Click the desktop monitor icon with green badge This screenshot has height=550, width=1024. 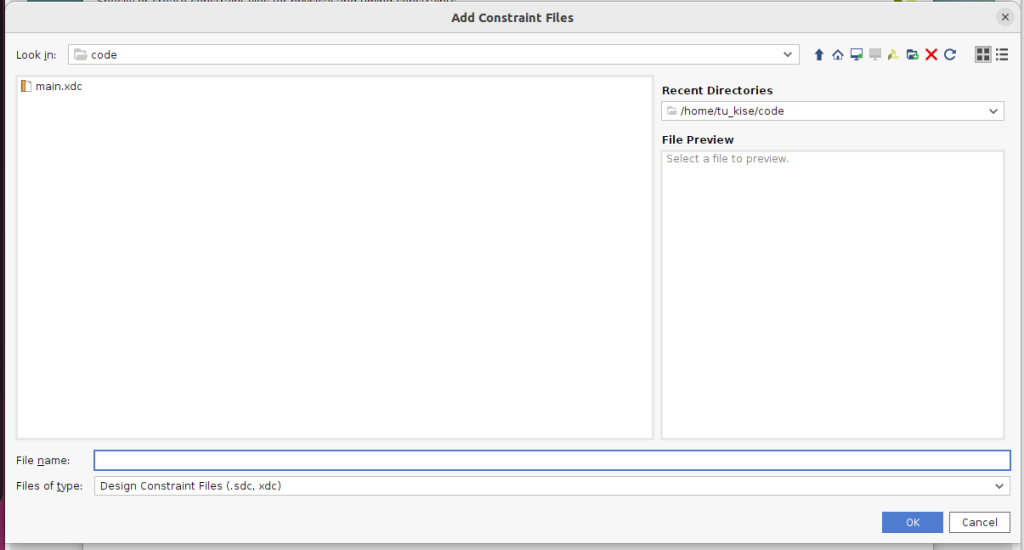click(x=856, y=55)
